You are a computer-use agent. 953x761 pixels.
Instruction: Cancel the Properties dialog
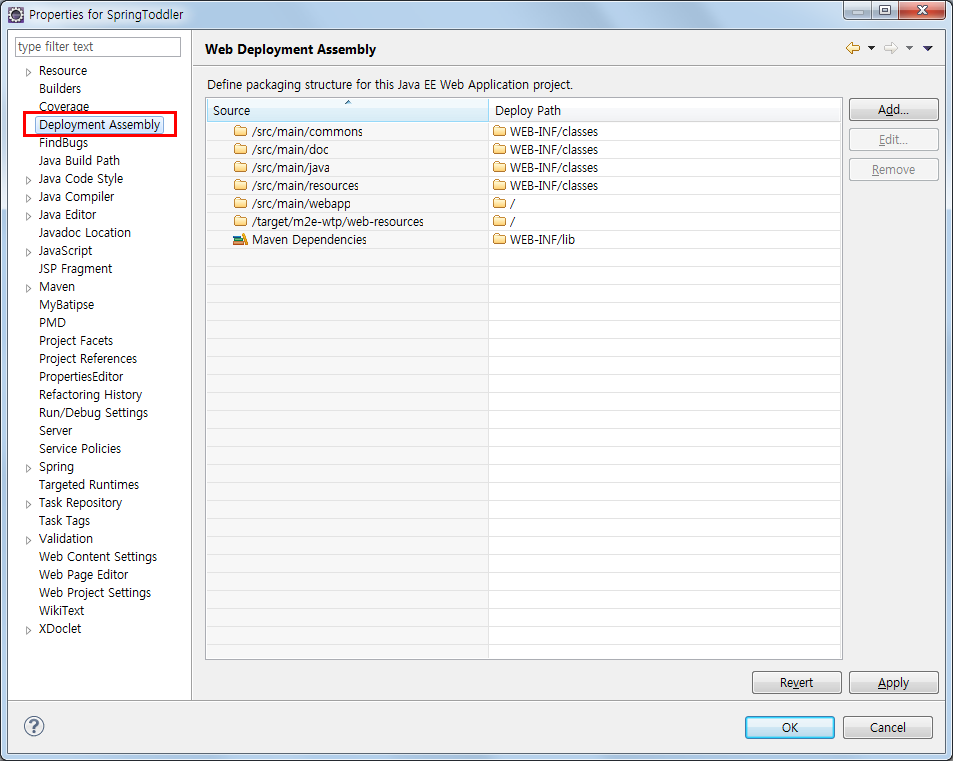tap(887, 728)
